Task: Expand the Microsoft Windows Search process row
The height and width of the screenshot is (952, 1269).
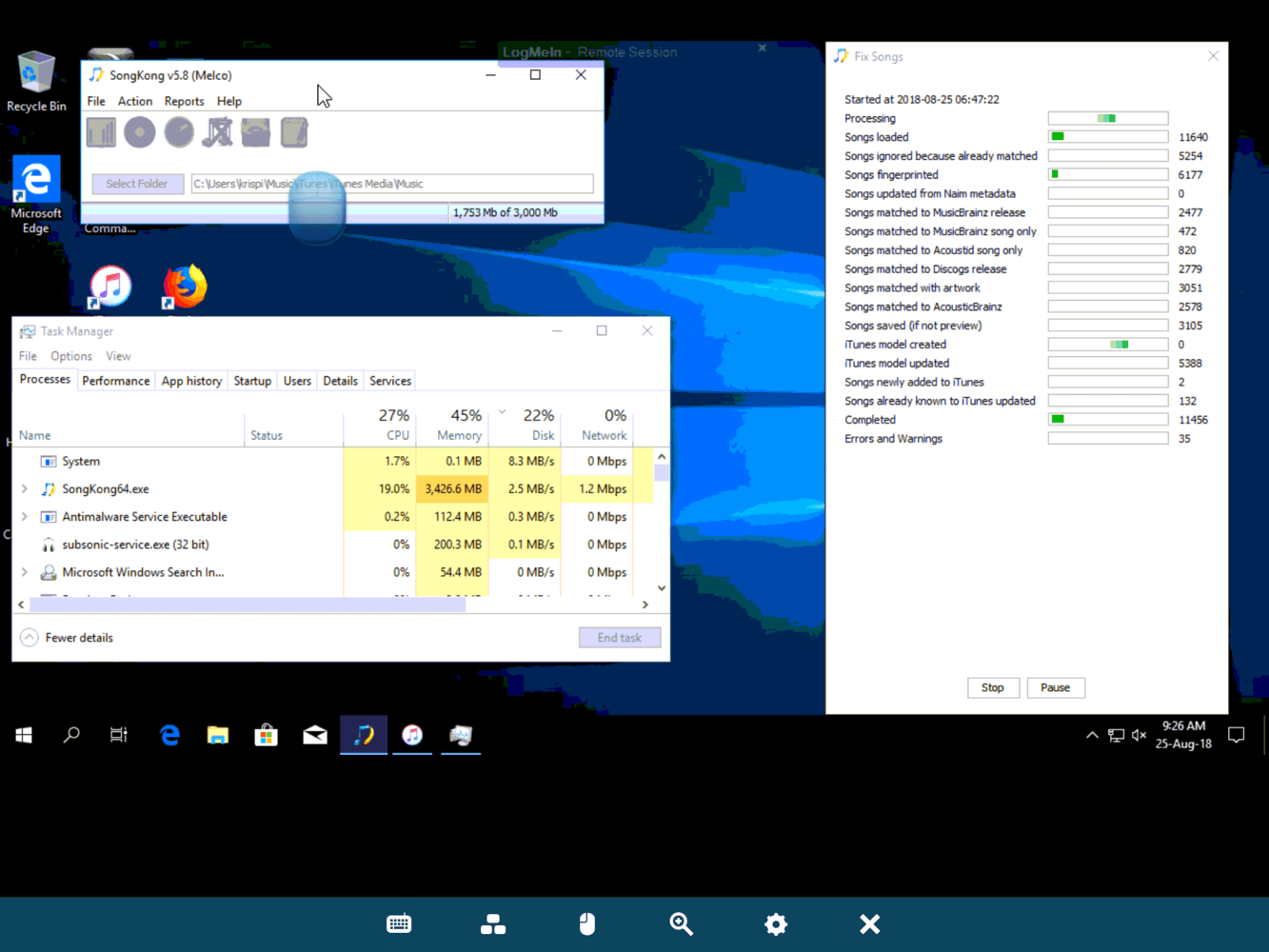Action: click(x=24, y=572)
